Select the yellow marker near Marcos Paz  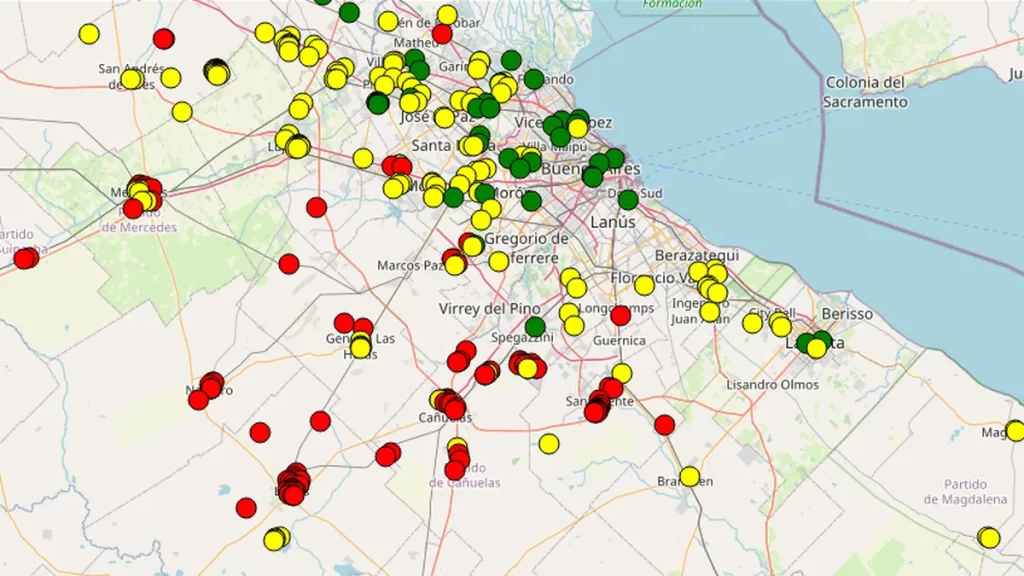coord(455,267)
